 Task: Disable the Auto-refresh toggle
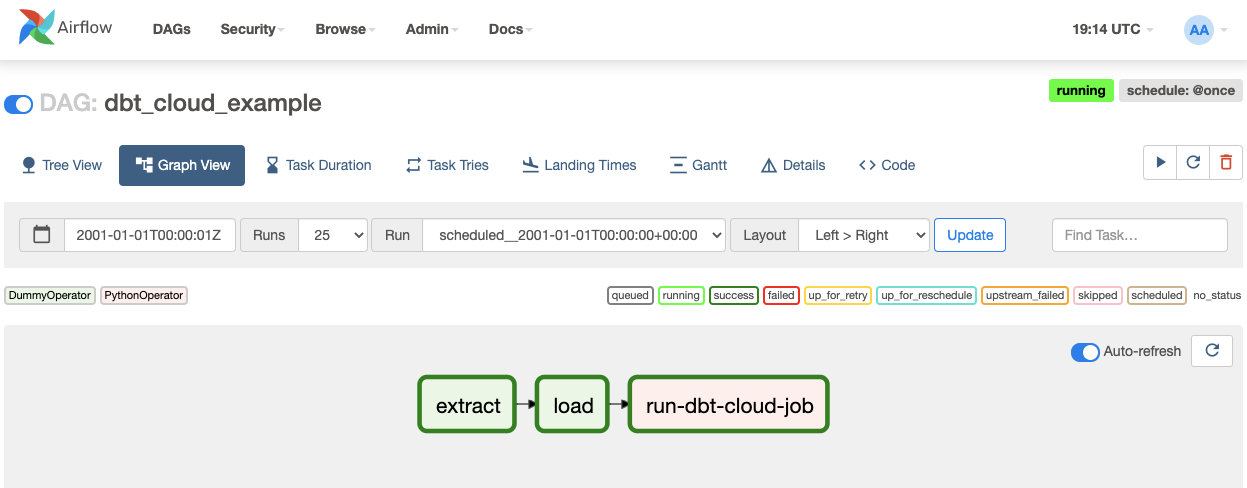[1085, 352]
